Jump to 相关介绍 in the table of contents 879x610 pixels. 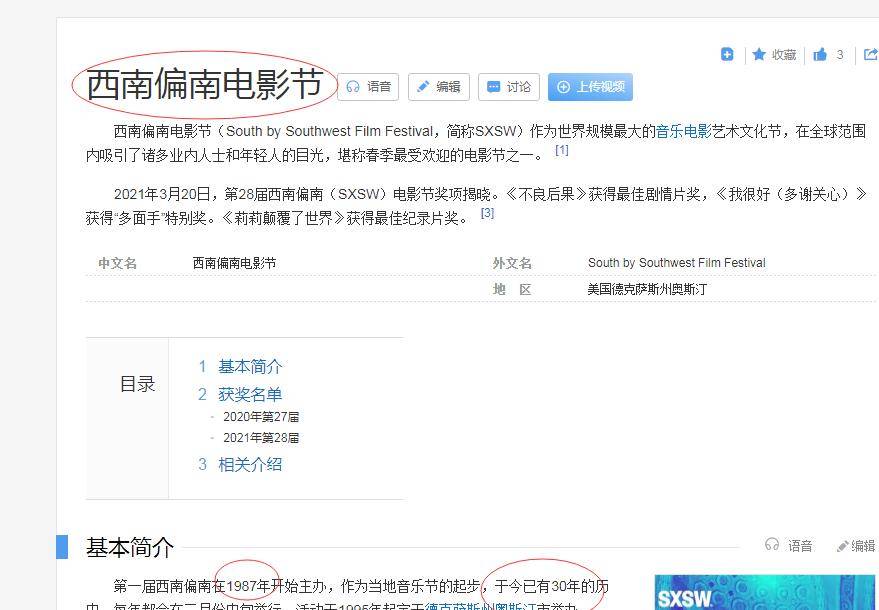click(250, 465)
